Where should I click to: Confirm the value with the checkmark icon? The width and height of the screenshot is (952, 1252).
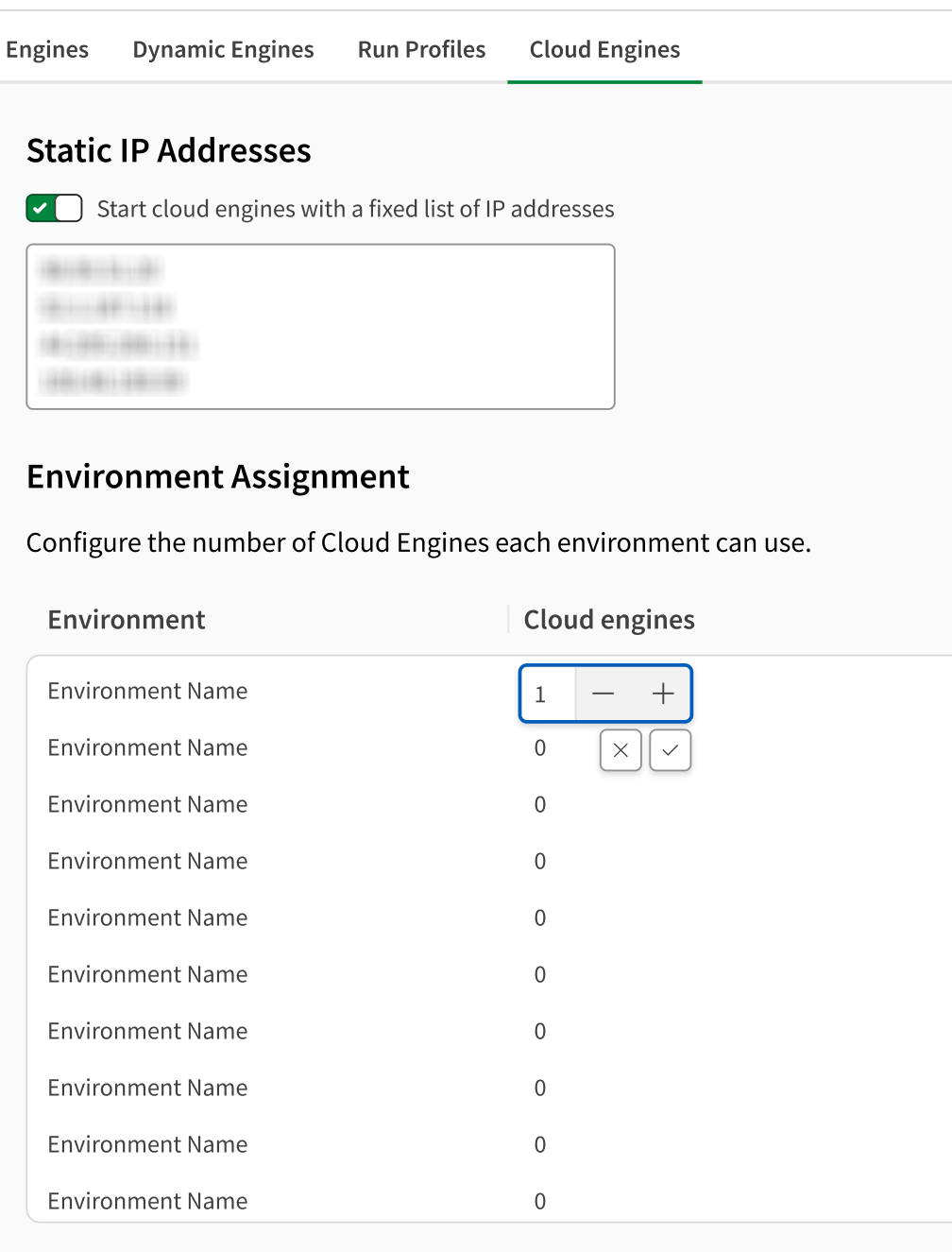670,749
